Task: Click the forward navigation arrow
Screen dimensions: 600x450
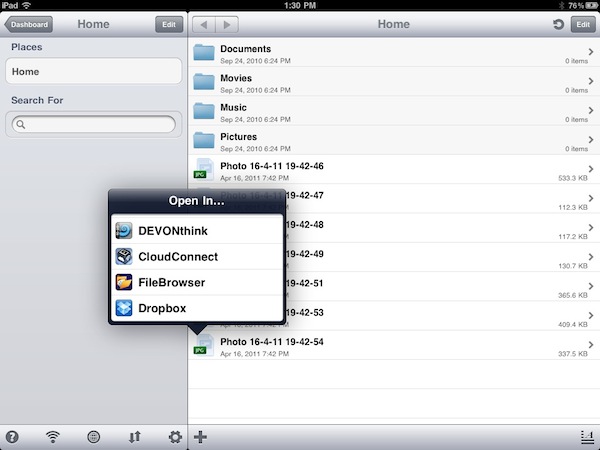Action: coord(228,25)
